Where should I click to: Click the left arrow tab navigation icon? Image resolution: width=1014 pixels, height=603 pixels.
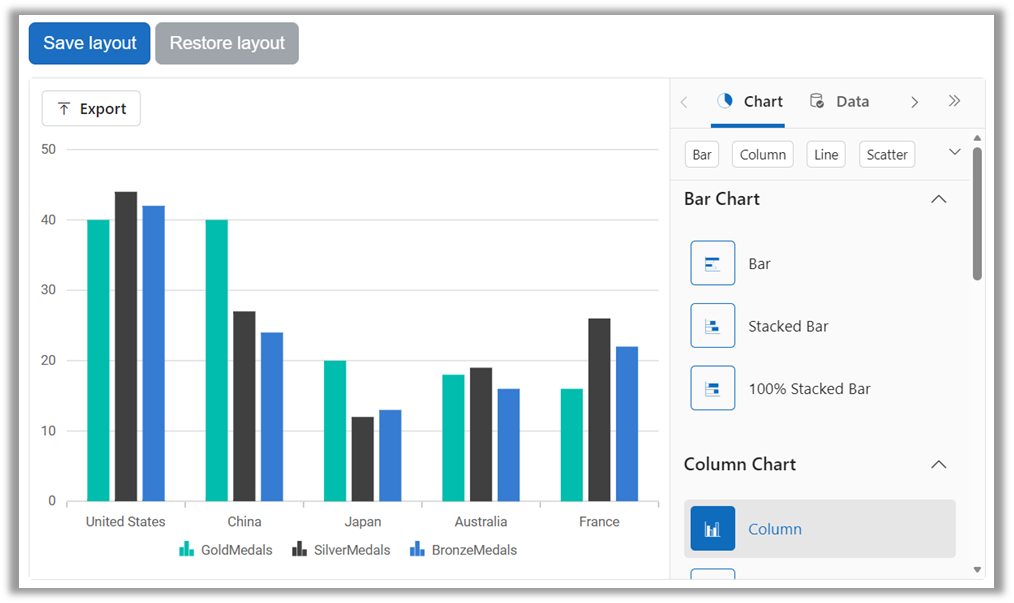(x=684, y=102)
